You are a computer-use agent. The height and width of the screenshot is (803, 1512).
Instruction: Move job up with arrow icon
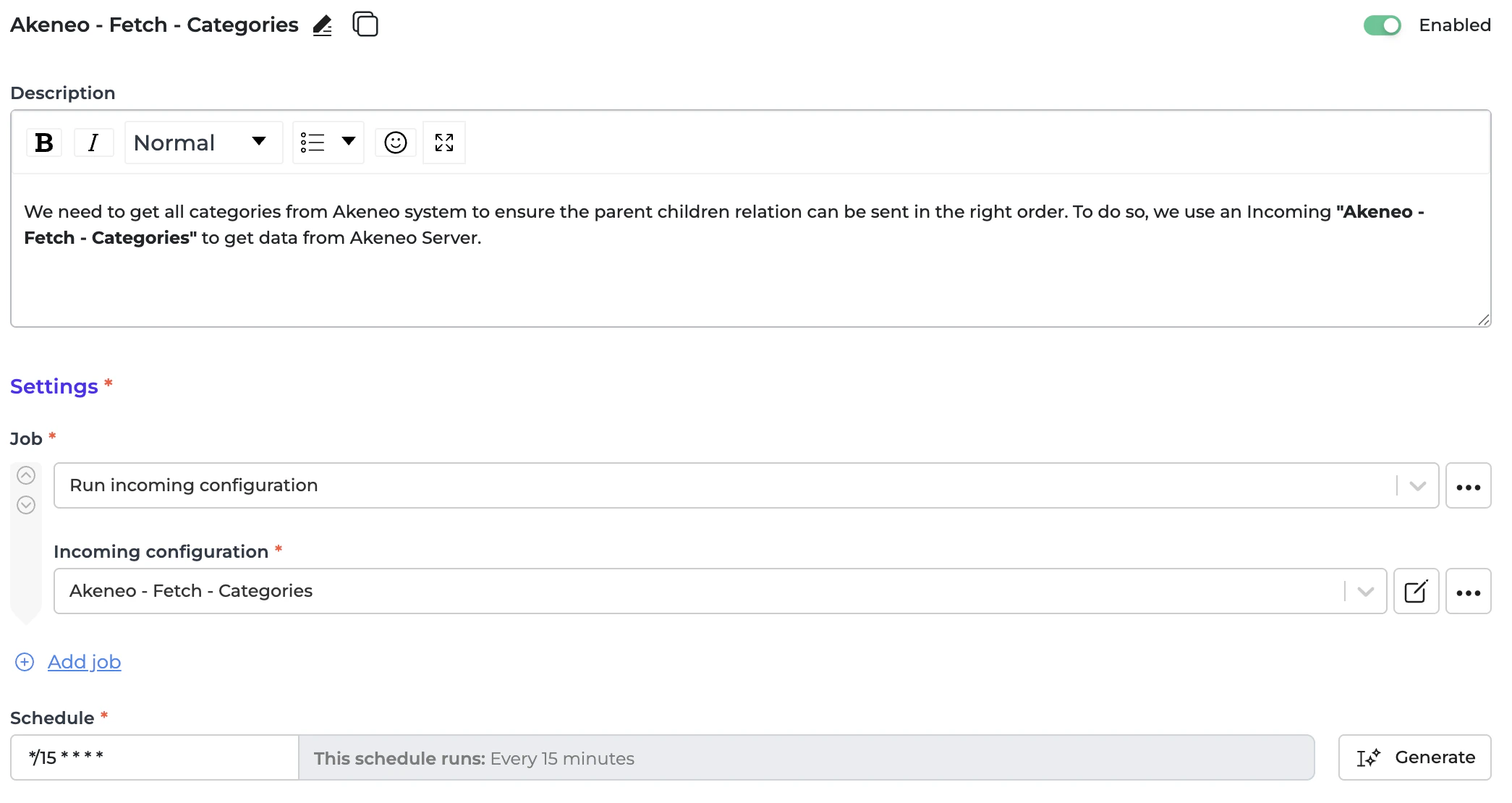click(26, 475)
